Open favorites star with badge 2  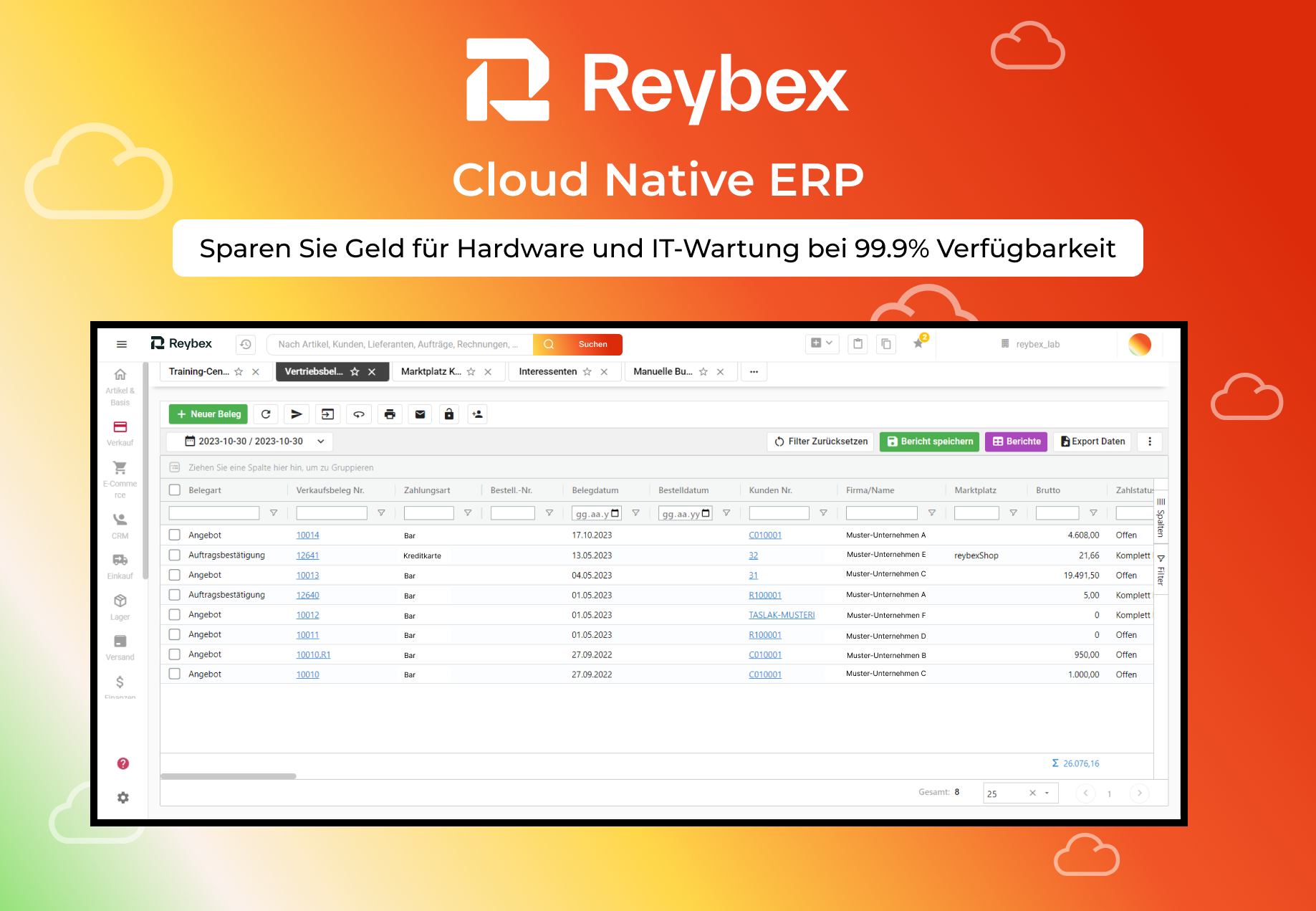pos(919,343)
